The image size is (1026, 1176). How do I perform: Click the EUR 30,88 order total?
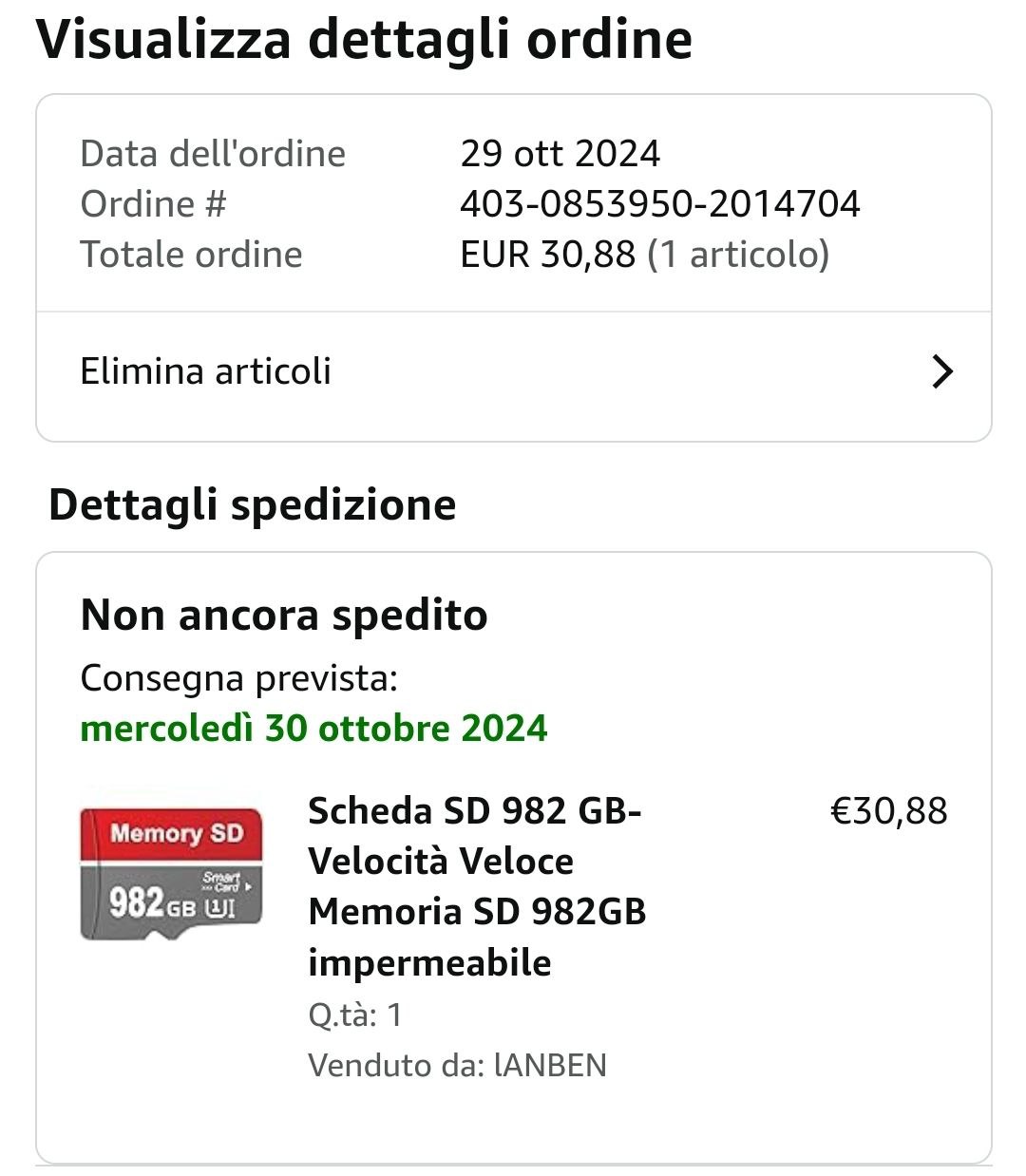(547, 254)
